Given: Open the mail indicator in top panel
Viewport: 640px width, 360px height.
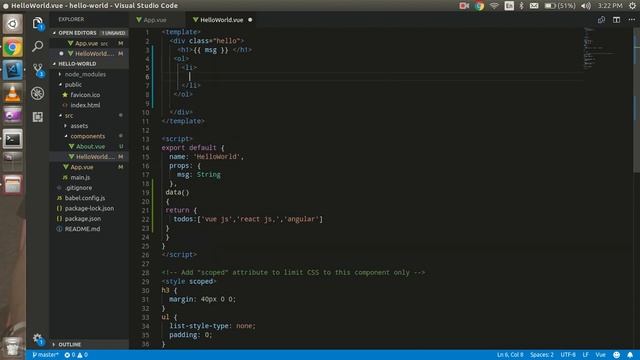Looking at the screenshot, I should click(x=534, y=6).
